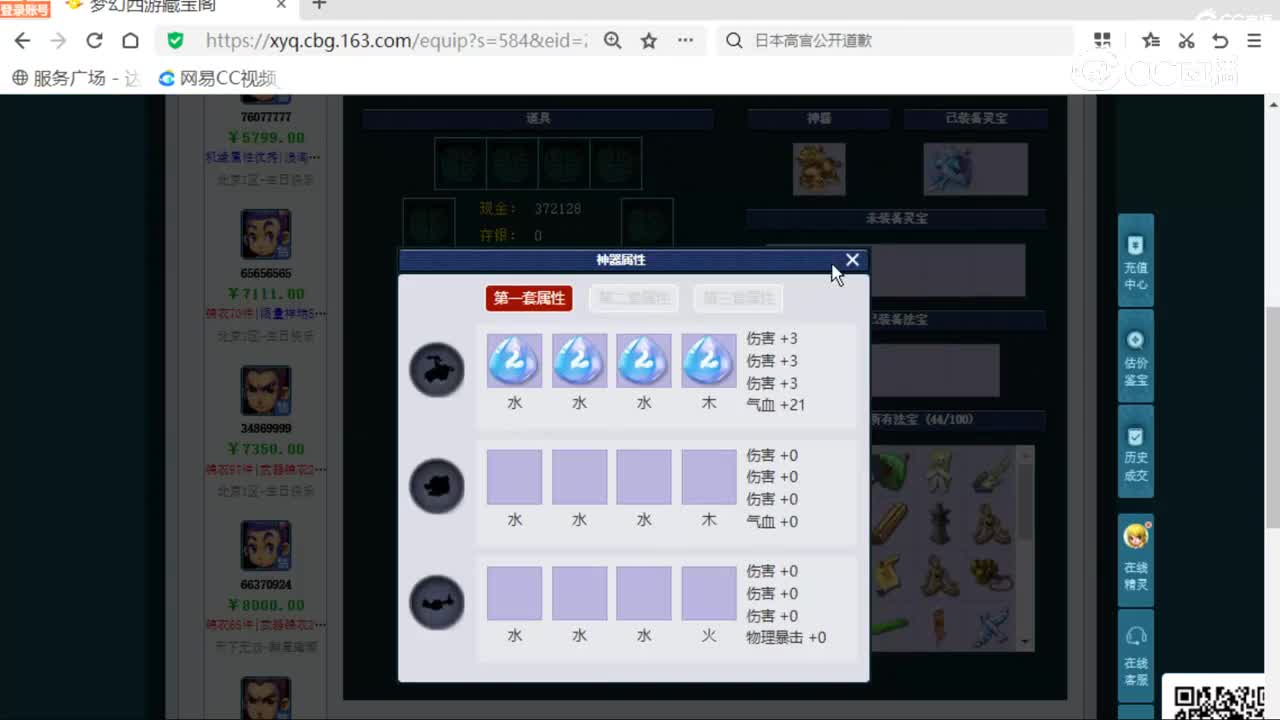Image resolution: width=1280 pixels, height=720 pixels.
Task: Open the 网易CC视频 bookmark
Action: 217,77
